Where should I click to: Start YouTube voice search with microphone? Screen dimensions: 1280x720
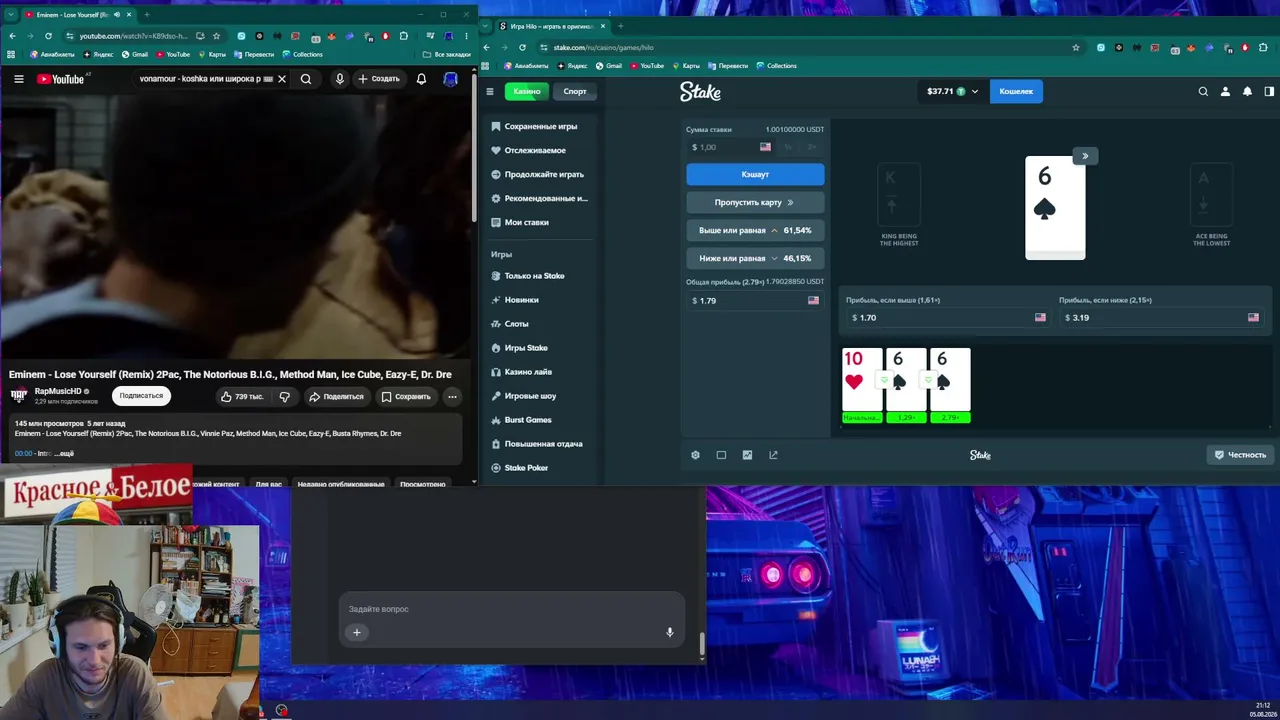[340, 79]
